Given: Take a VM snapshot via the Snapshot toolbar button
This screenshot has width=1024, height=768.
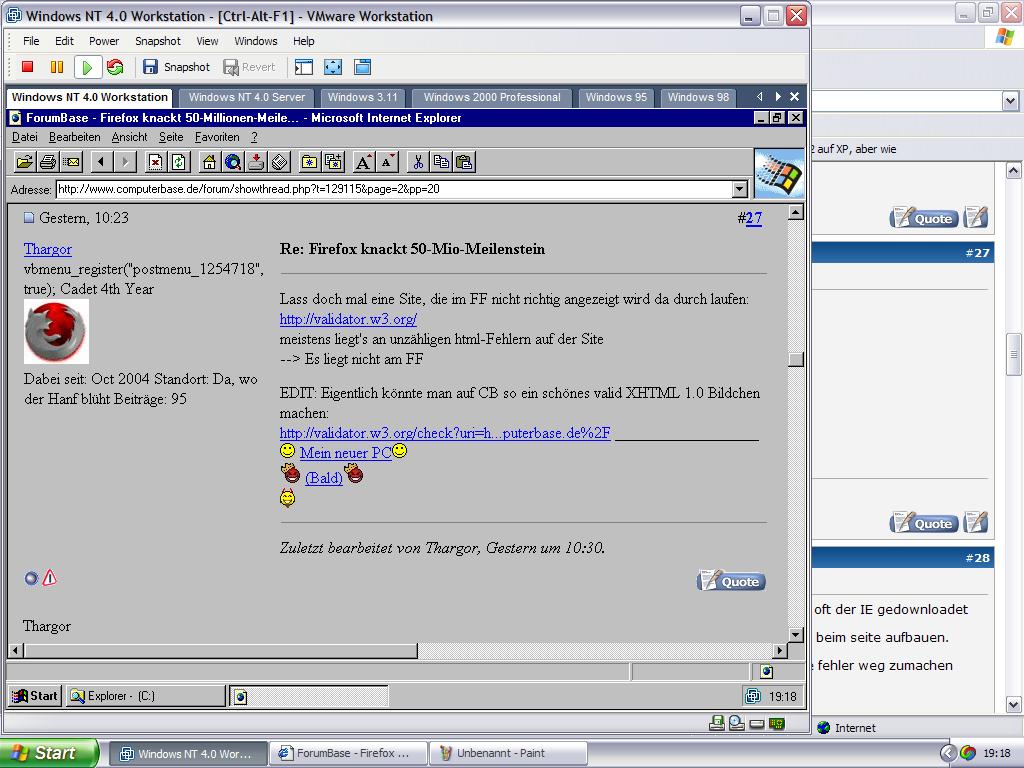Looking at the screenshot, I should [176, 67].
